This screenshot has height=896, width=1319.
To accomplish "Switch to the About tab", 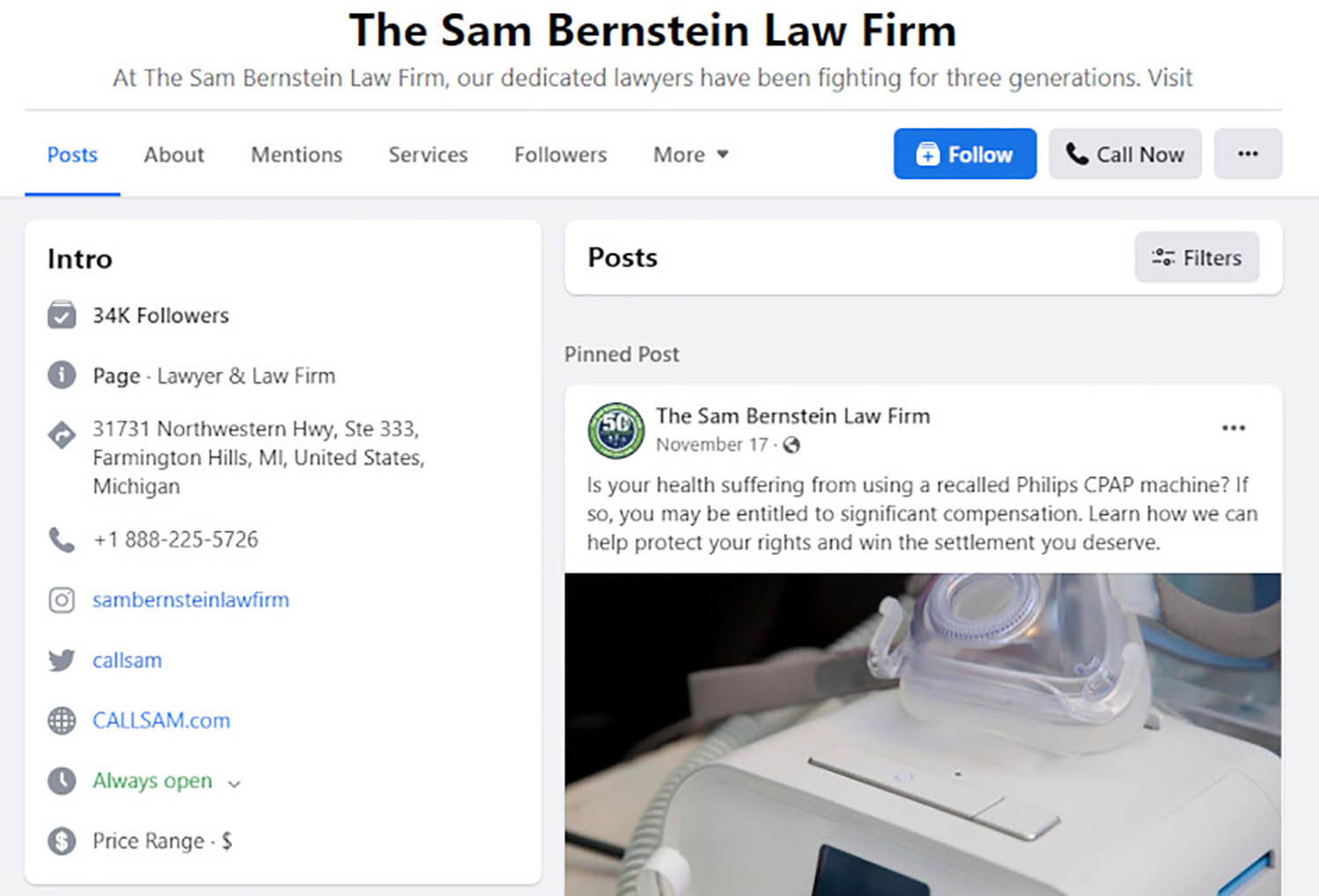I will point(174,155).
